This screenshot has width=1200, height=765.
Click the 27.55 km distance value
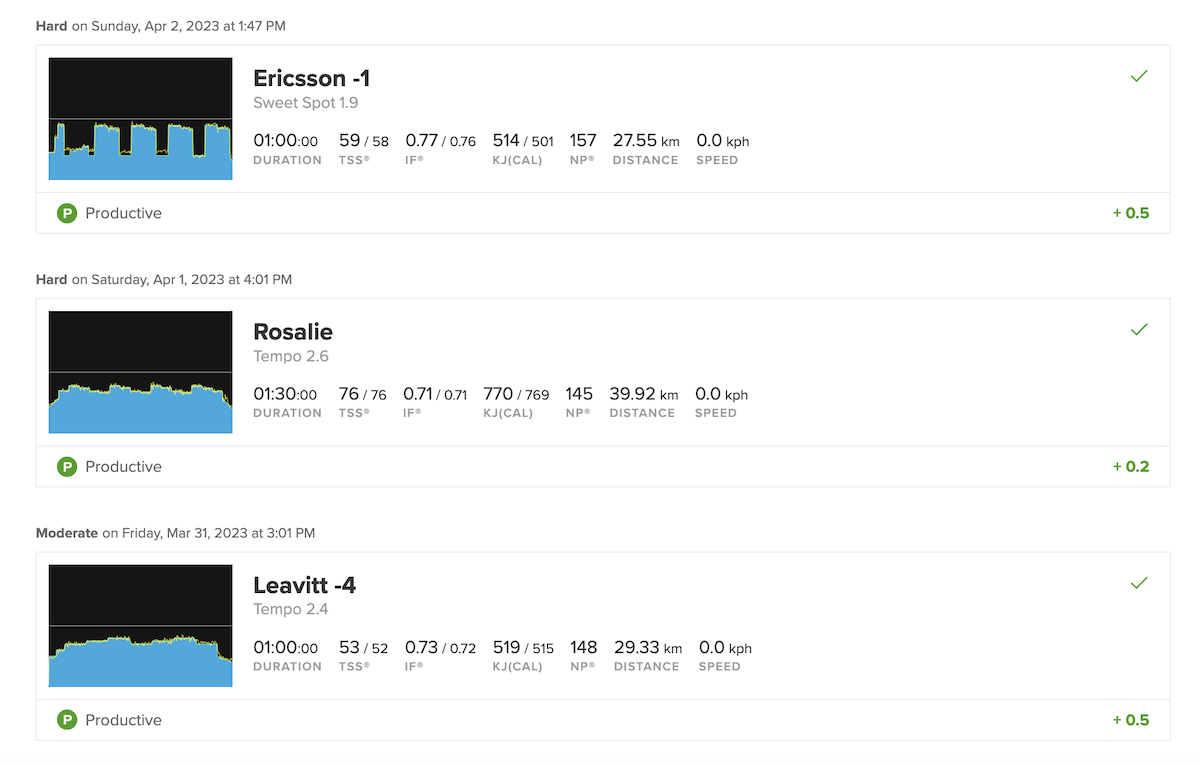(x=646, y=141)
